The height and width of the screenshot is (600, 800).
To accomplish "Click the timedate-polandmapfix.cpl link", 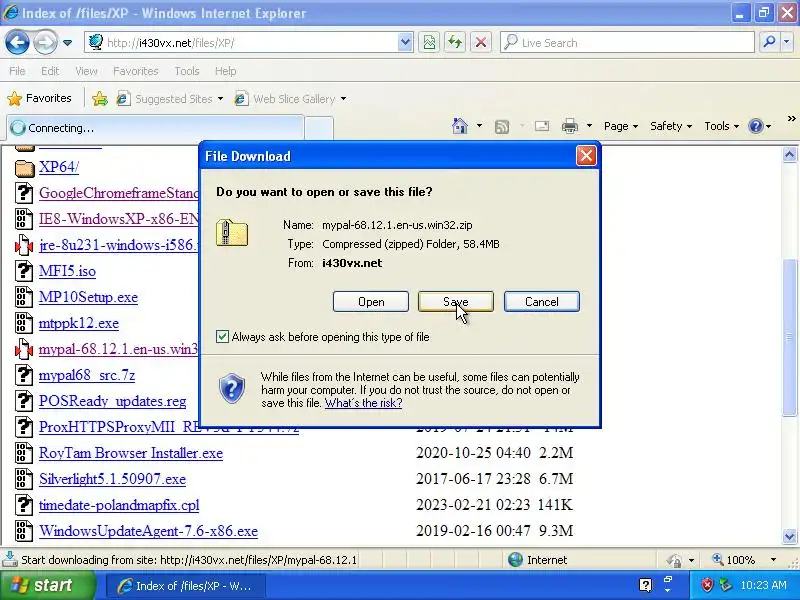I will (x=119, y=505).
